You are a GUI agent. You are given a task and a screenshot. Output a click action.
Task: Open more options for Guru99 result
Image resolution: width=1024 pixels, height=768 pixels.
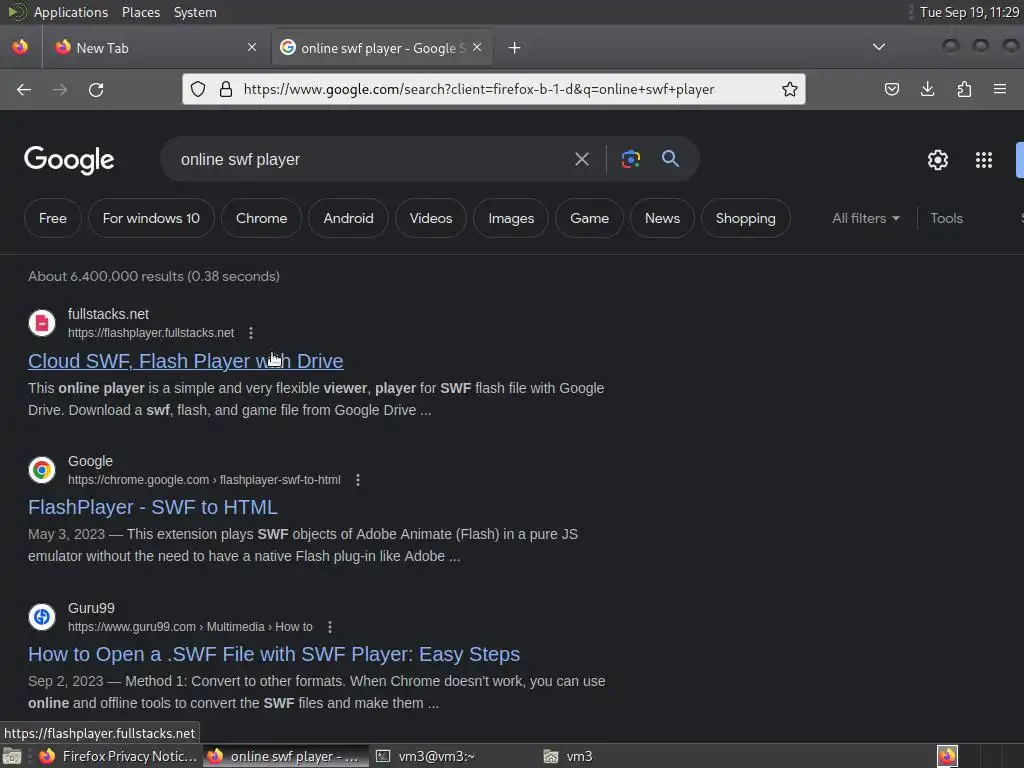coord(330,627)
